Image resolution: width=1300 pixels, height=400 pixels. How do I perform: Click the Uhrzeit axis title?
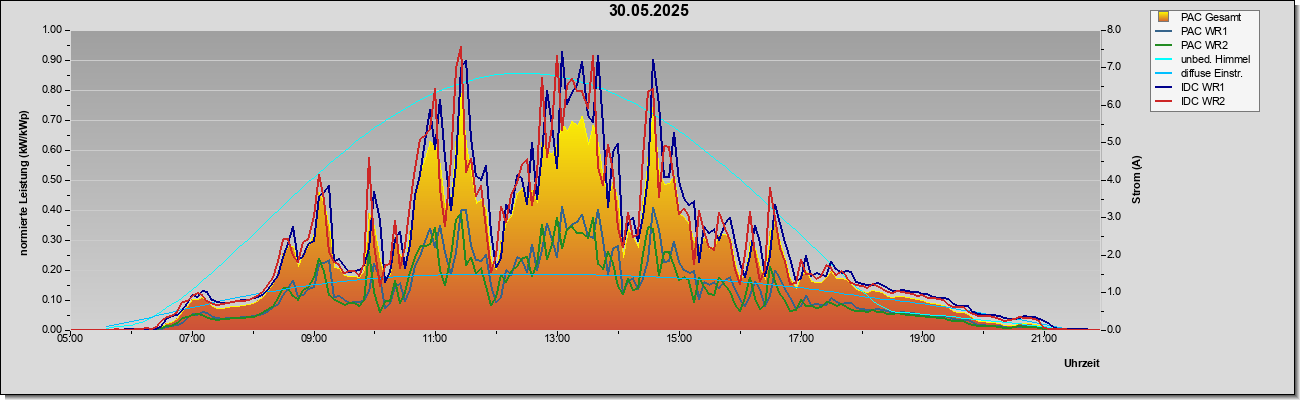point(1082,363)
